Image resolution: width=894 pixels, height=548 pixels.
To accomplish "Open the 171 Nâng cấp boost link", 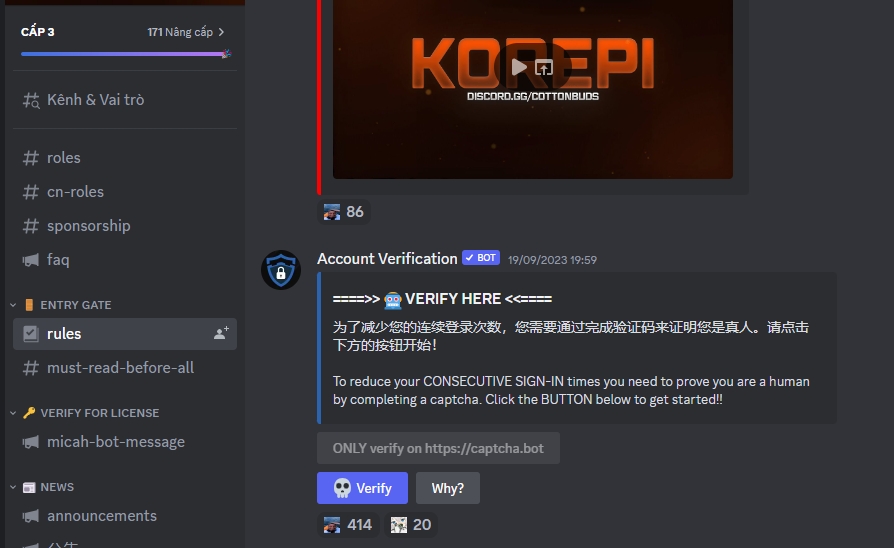I will coord(186,33).
